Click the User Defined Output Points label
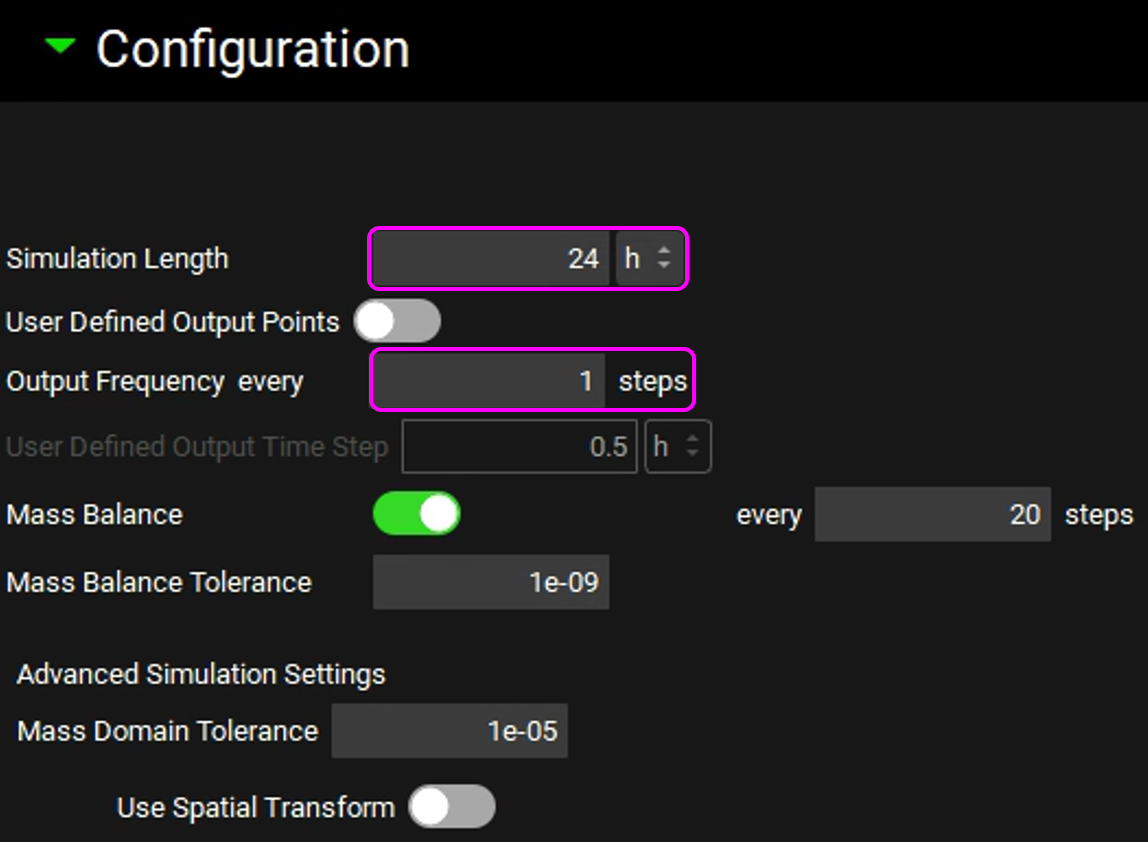Image resolution: width=1148 pixels, height=842 pixels. click(172, 322)
